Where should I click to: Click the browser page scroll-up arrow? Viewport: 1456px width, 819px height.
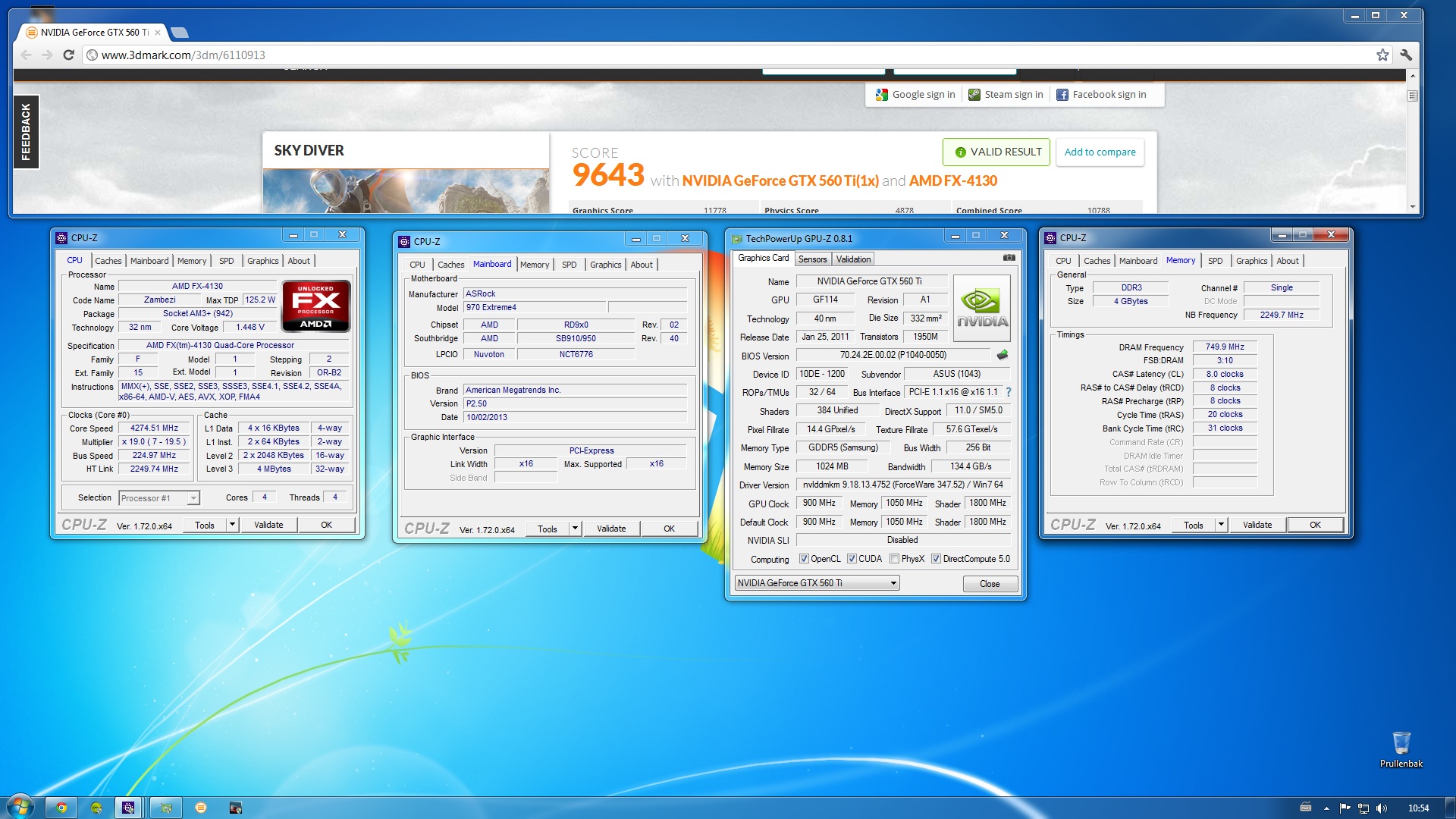coord(1412,75)
